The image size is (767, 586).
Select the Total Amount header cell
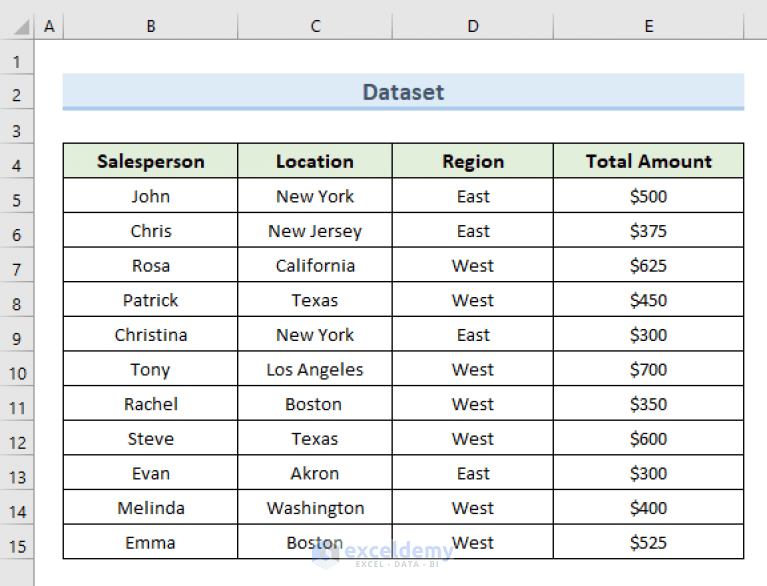coord(649,161)
